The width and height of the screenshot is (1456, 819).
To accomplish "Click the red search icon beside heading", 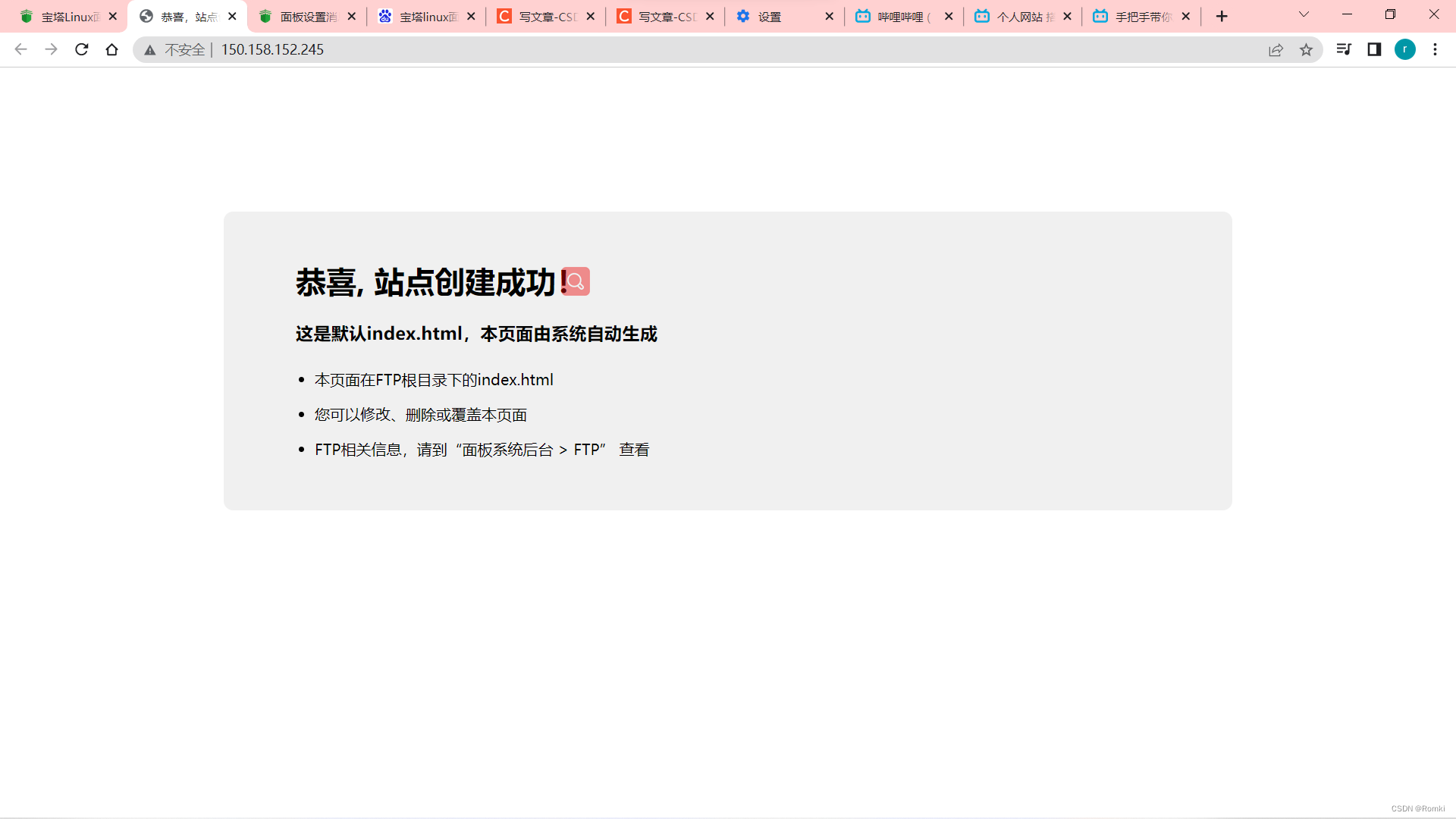I will pos(576,281).
